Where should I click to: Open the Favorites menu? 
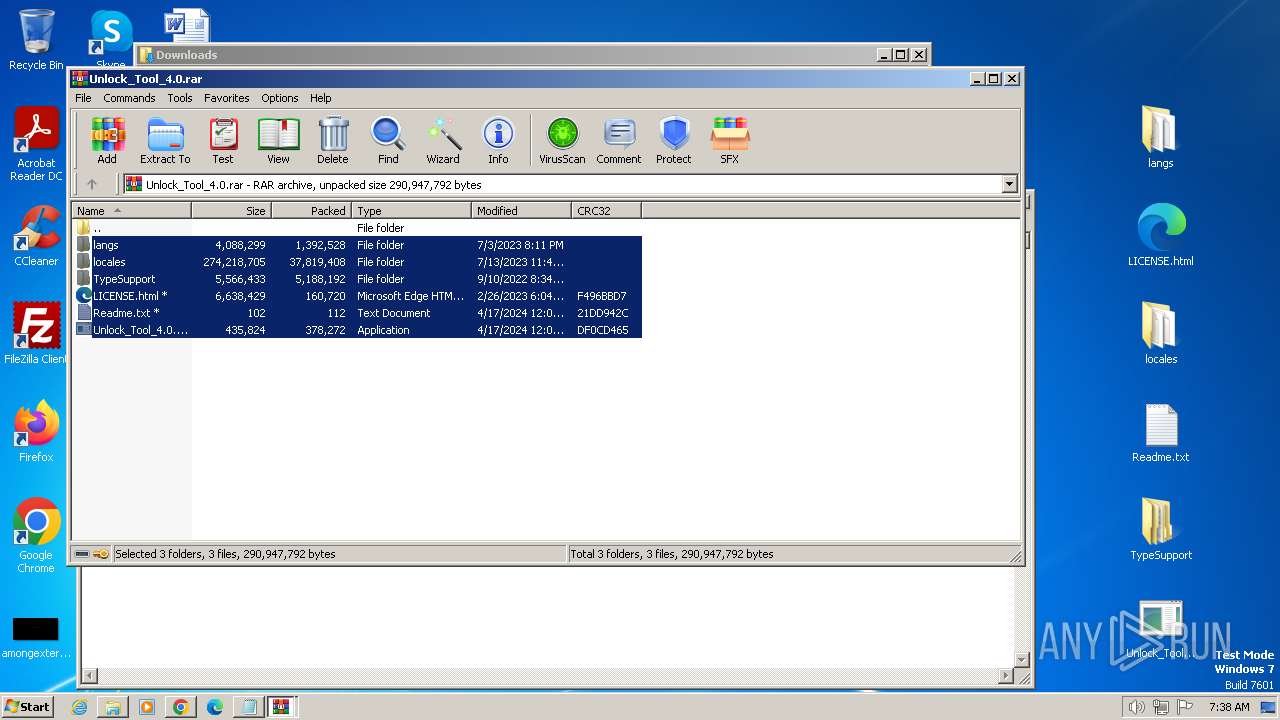pyautogui.click(x=227, y=98)
